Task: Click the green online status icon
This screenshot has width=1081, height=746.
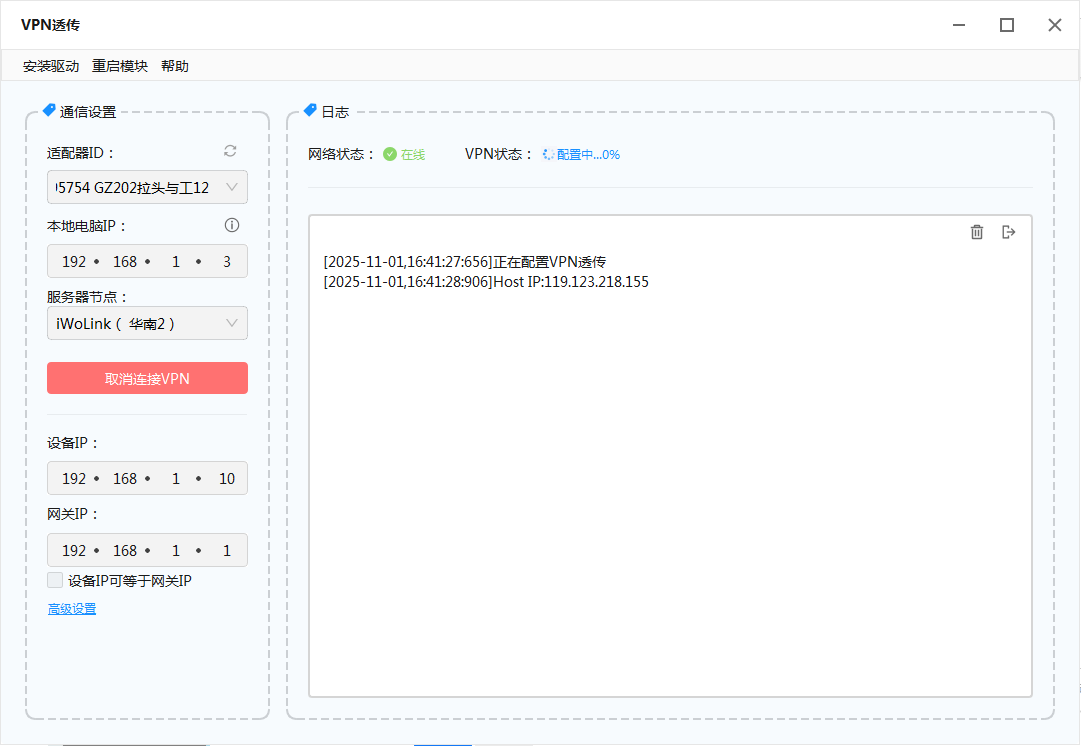Action: (x=390, y=155)
